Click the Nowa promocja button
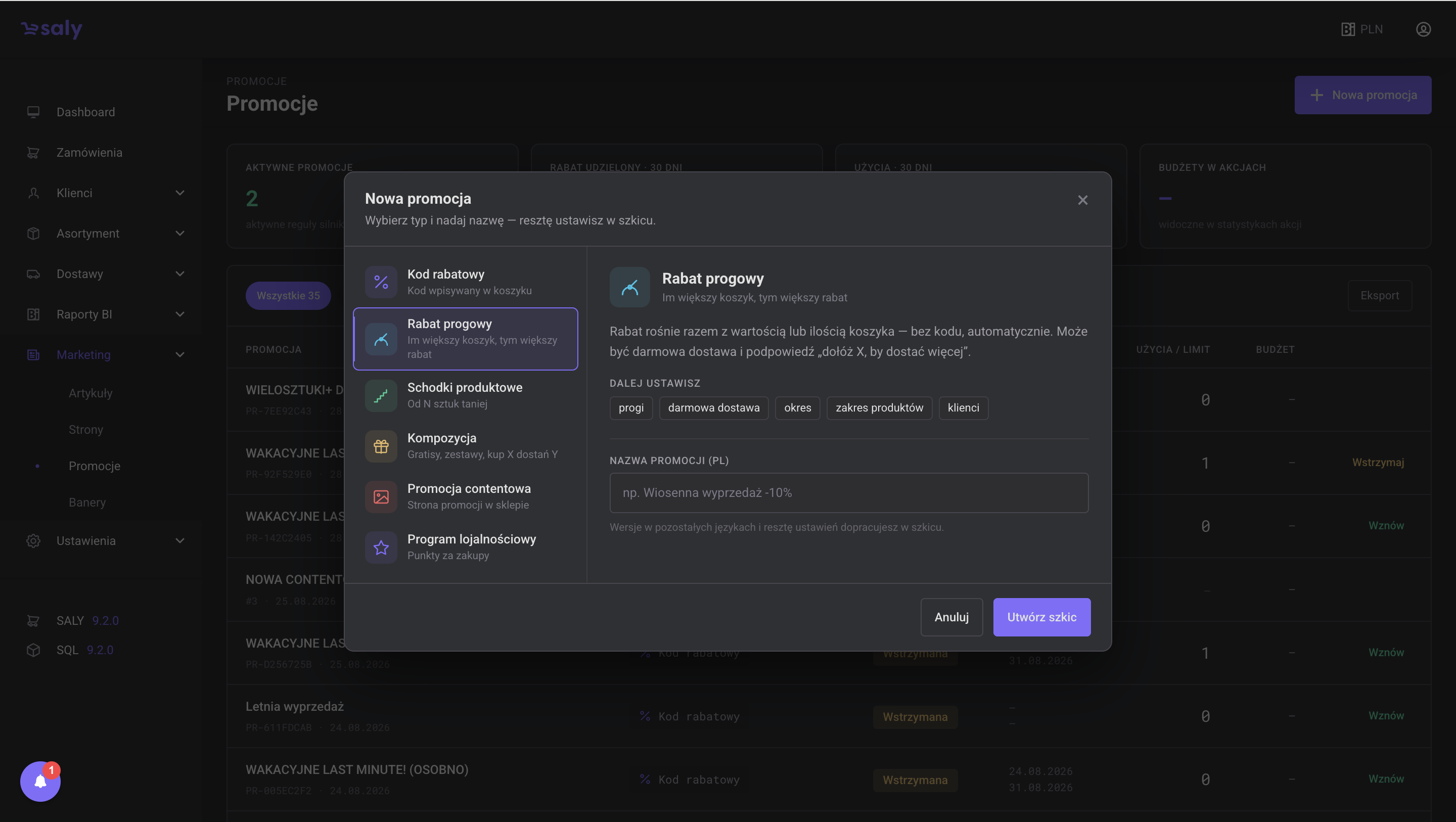The height and width of the screenshot is (822, 1456). click(1363, 95)
